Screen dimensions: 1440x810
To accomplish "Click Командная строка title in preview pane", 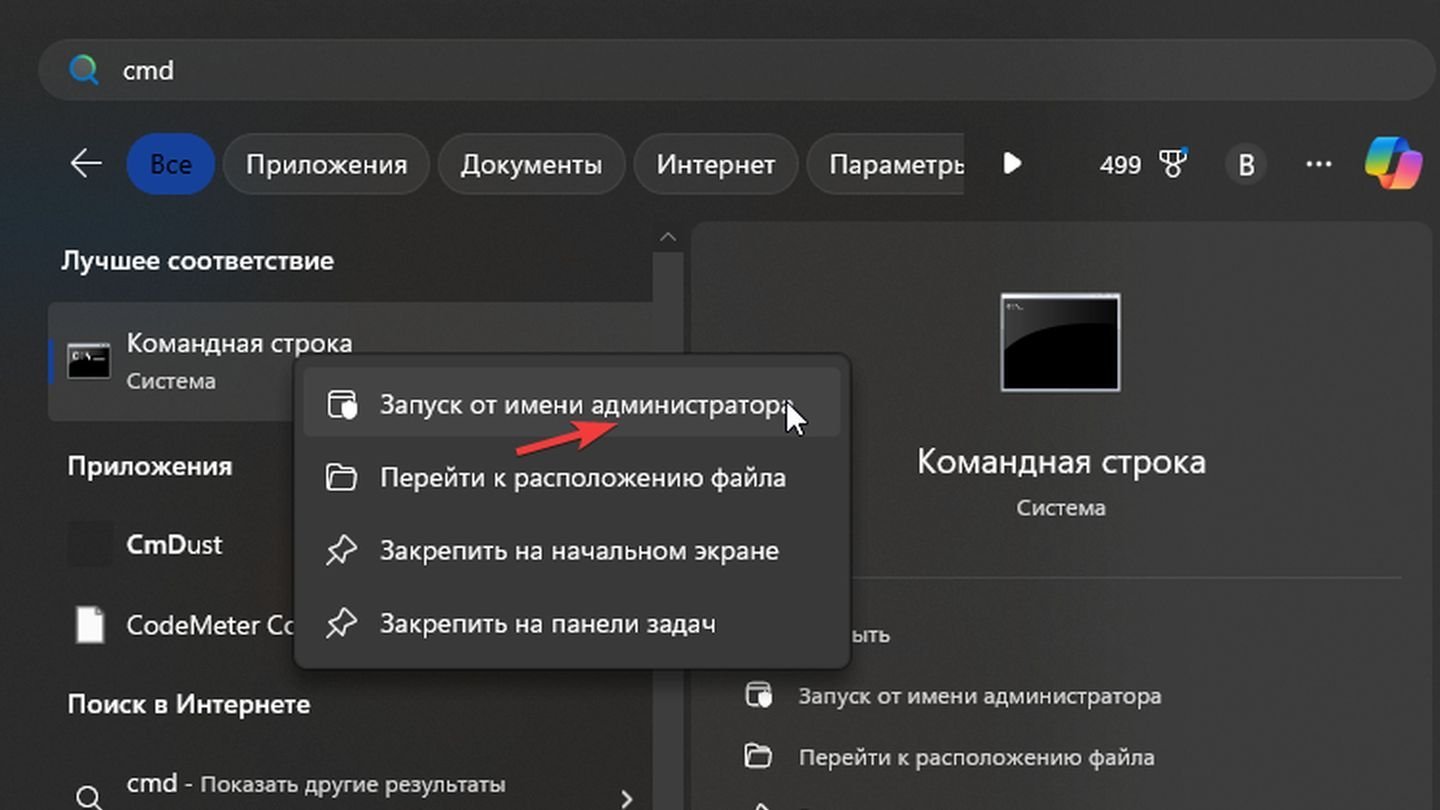I will [1061, 462].
